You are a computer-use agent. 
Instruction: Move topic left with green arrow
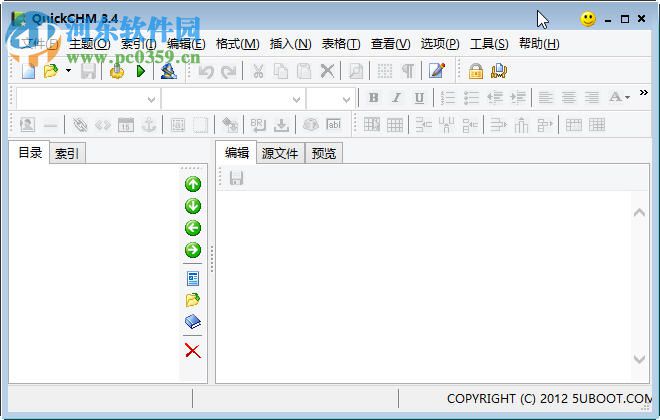[x=193, y=228]
